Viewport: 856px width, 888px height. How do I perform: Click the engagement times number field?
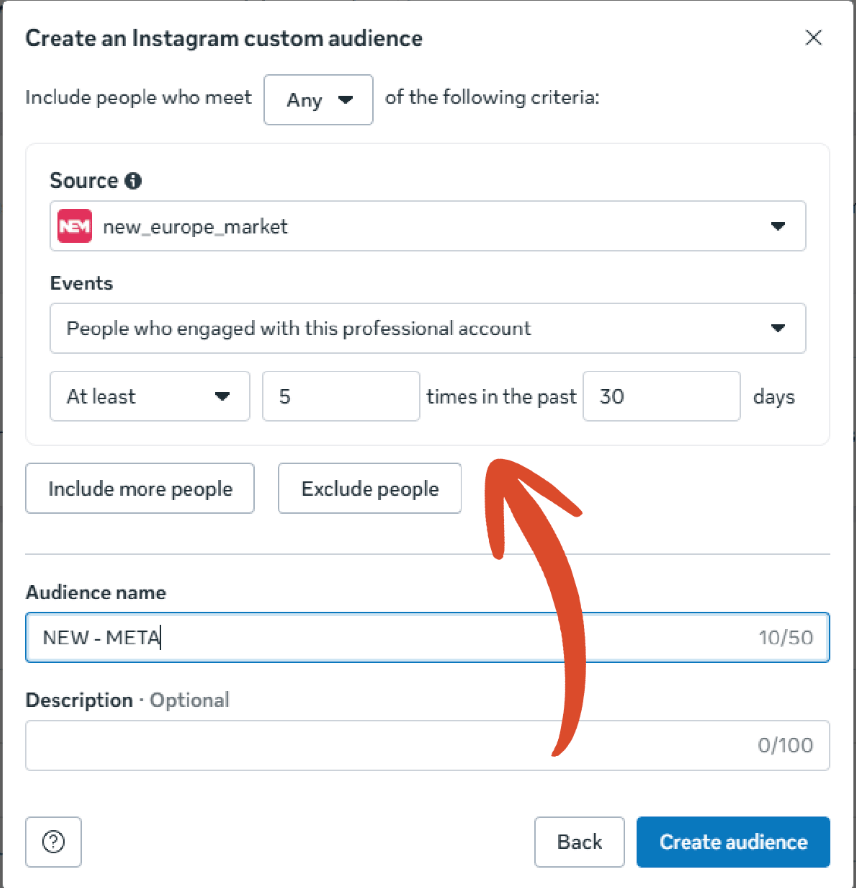coord(340,396)
